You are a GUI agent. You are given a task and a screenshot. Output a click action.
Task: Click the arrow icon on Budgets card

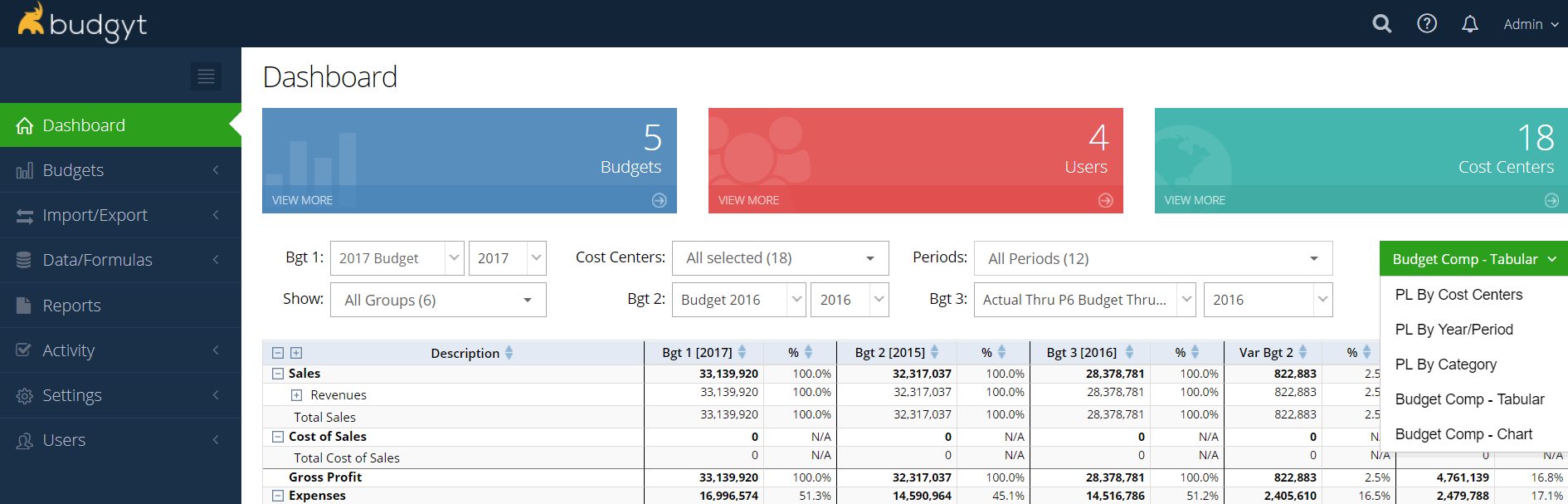(x=659, y=200)
